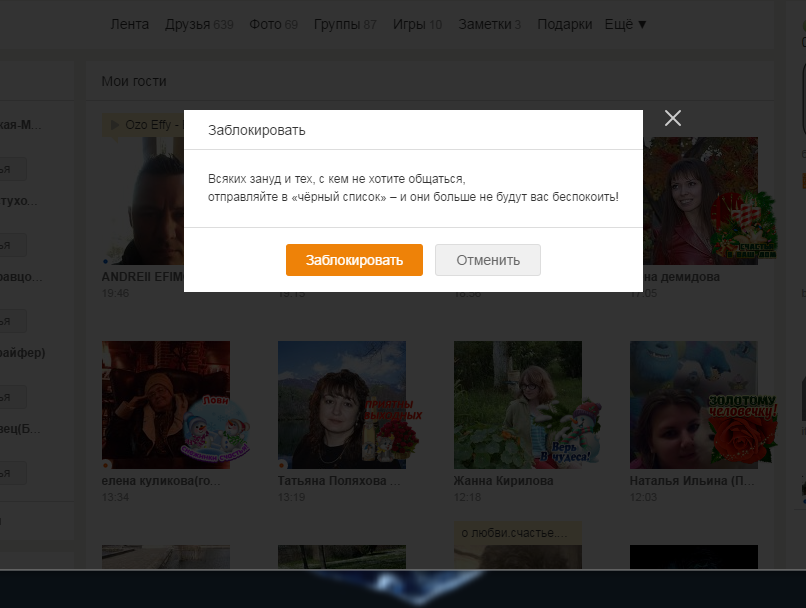Click the dialog title Заблокировать
The height and width of the screenshot is (608, 806).
(257, 131)
